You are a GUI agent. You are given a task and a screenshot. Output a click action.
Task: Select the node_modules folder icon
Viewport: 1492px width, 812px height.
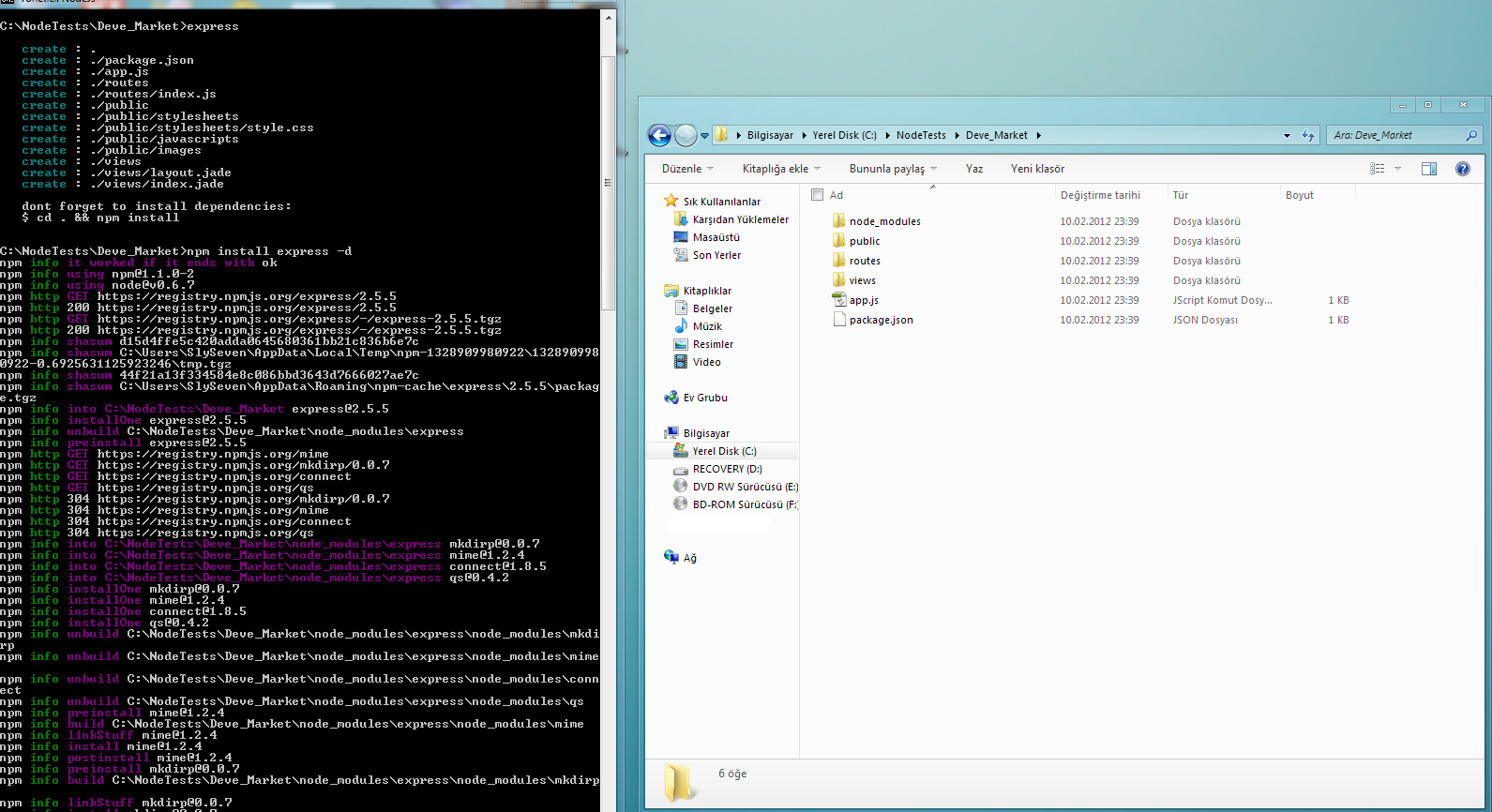(838, 221)
